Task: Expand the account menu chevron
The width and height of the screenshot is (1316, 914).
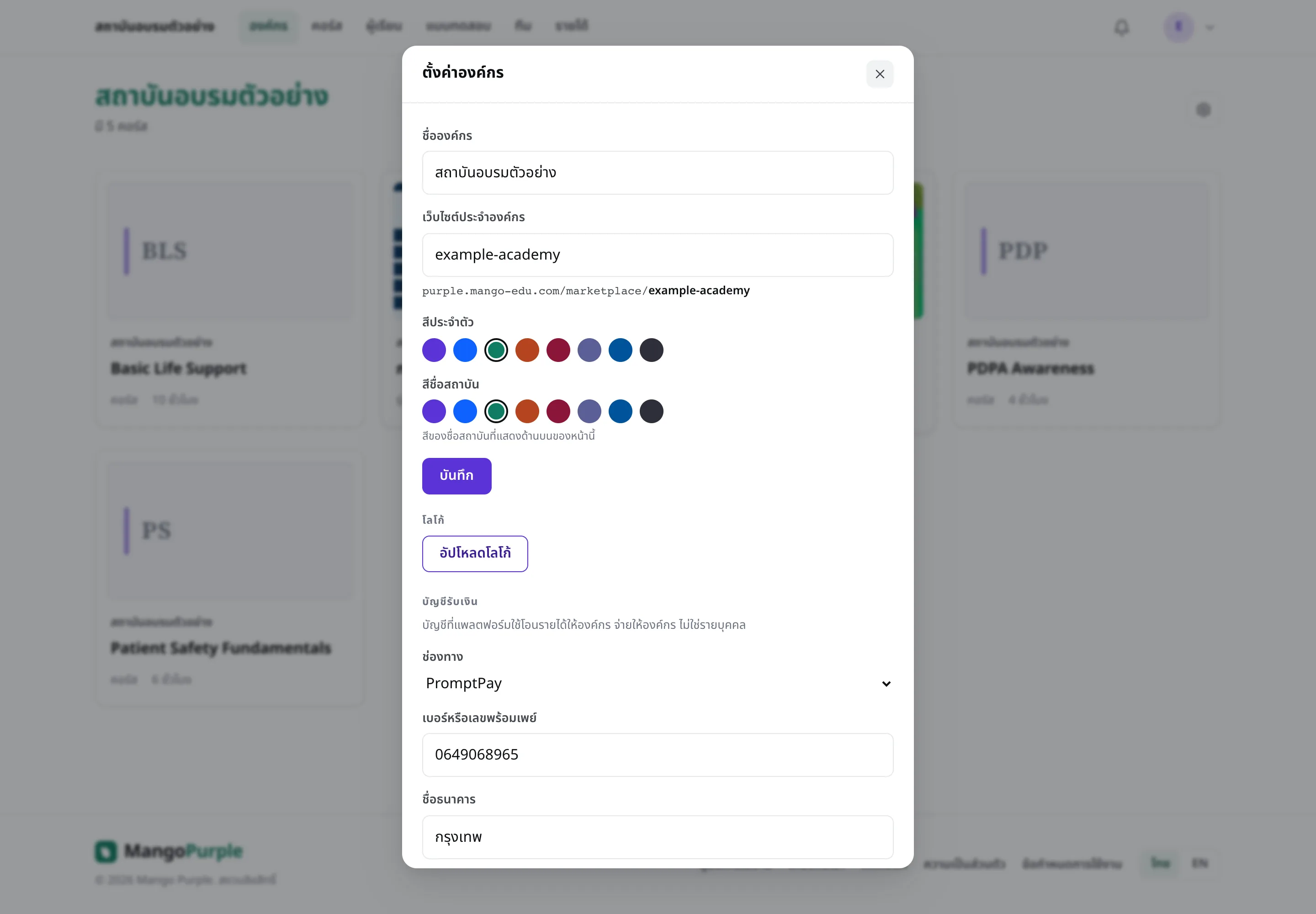Action: tap(1210, 27)
